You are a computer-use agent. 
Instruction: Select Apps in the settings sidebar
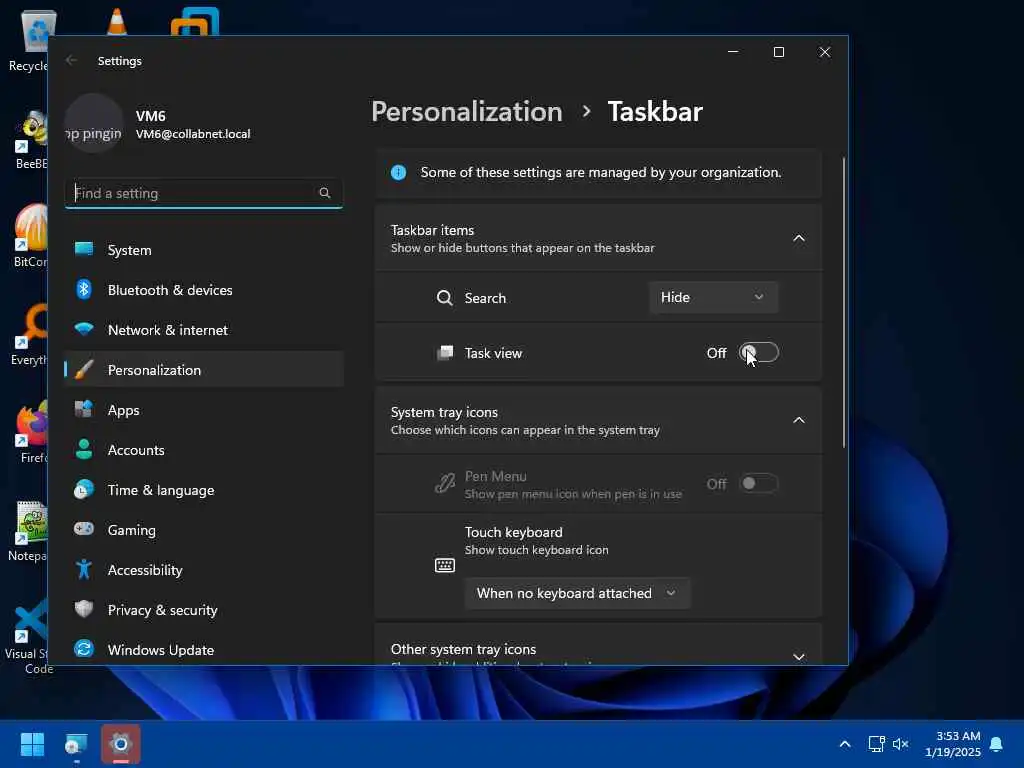click(x=204, y=409)
